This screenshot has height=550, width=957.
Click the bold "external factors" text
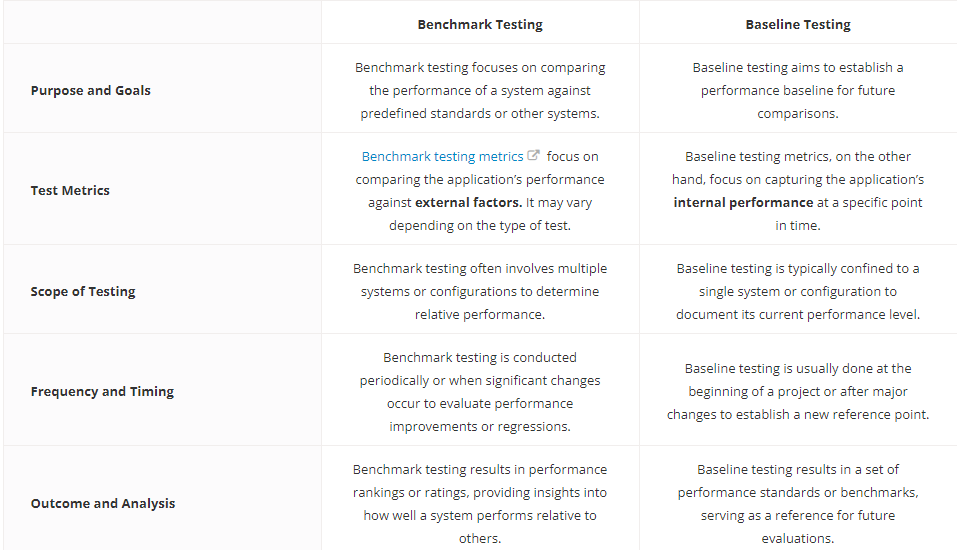pyautogui.click(x=467, y=202)
